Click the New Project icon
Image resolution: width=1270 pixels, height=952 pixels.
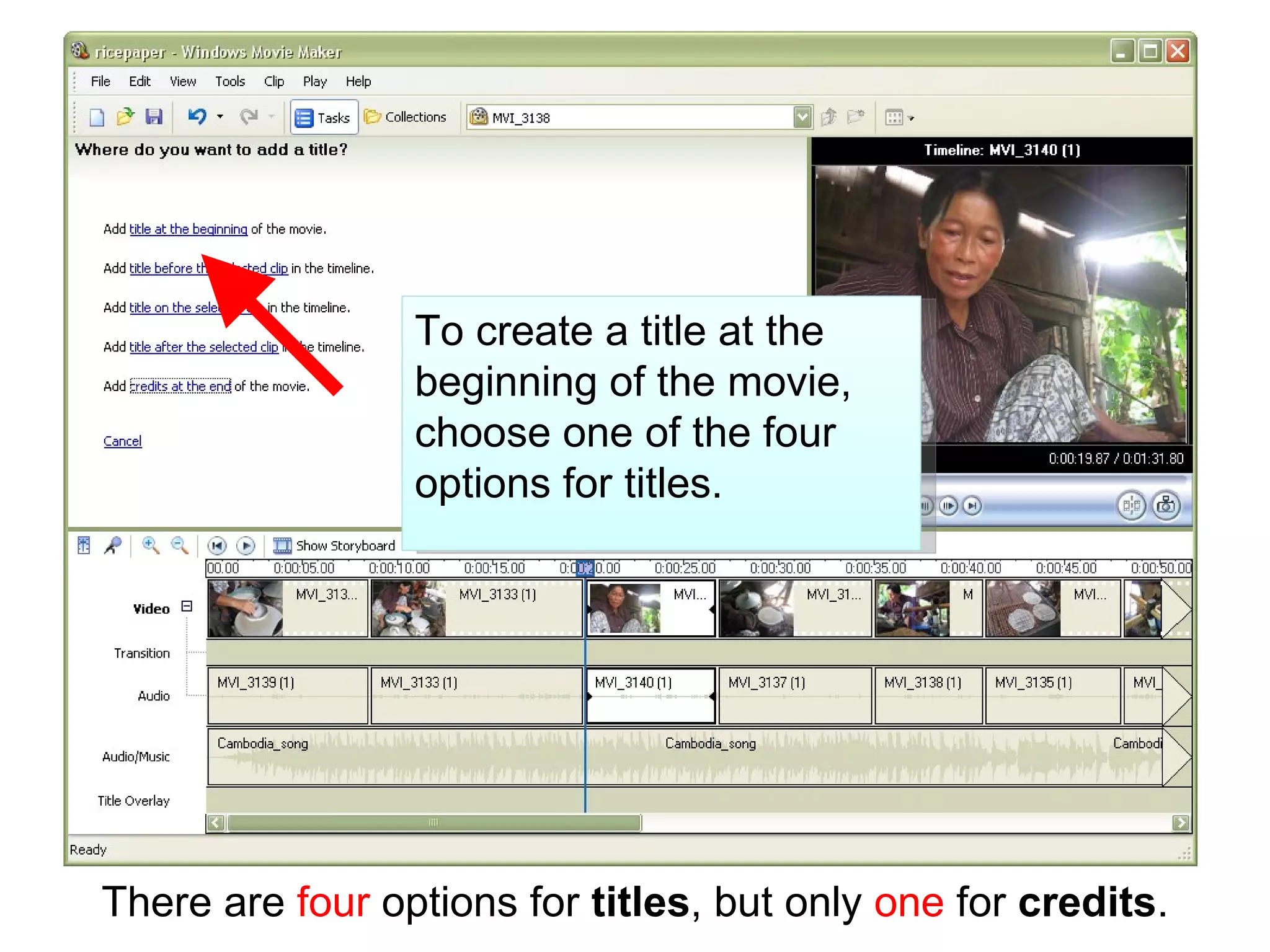[97, 117]
